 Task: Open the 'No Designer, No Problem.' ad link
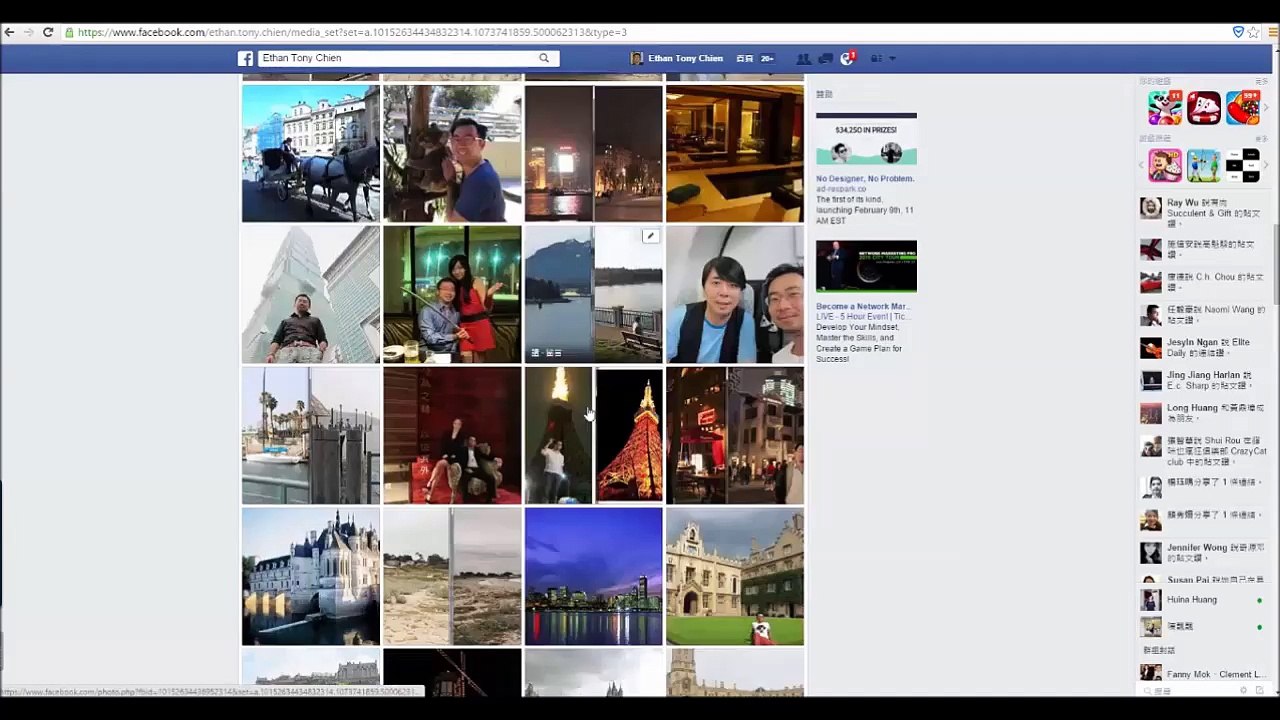[865, 178]
